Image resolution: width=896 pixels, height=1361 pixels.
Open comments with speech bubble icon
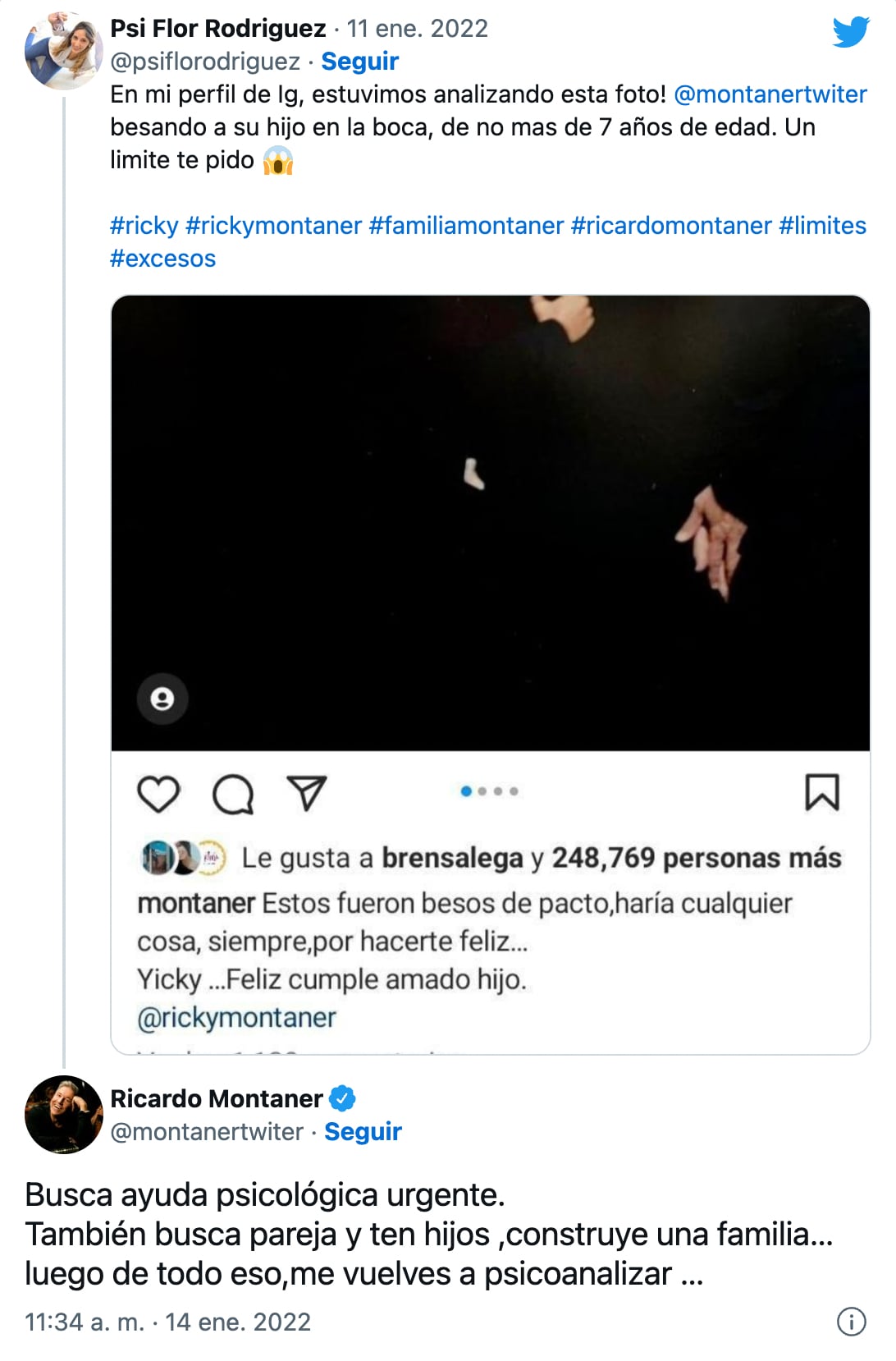pyautogui.click(x=232, y=795)
